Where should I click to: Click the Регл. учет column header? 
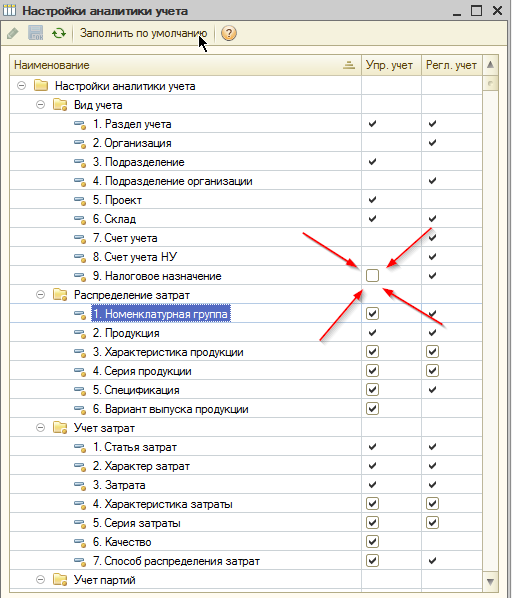(x=452, y=65)
